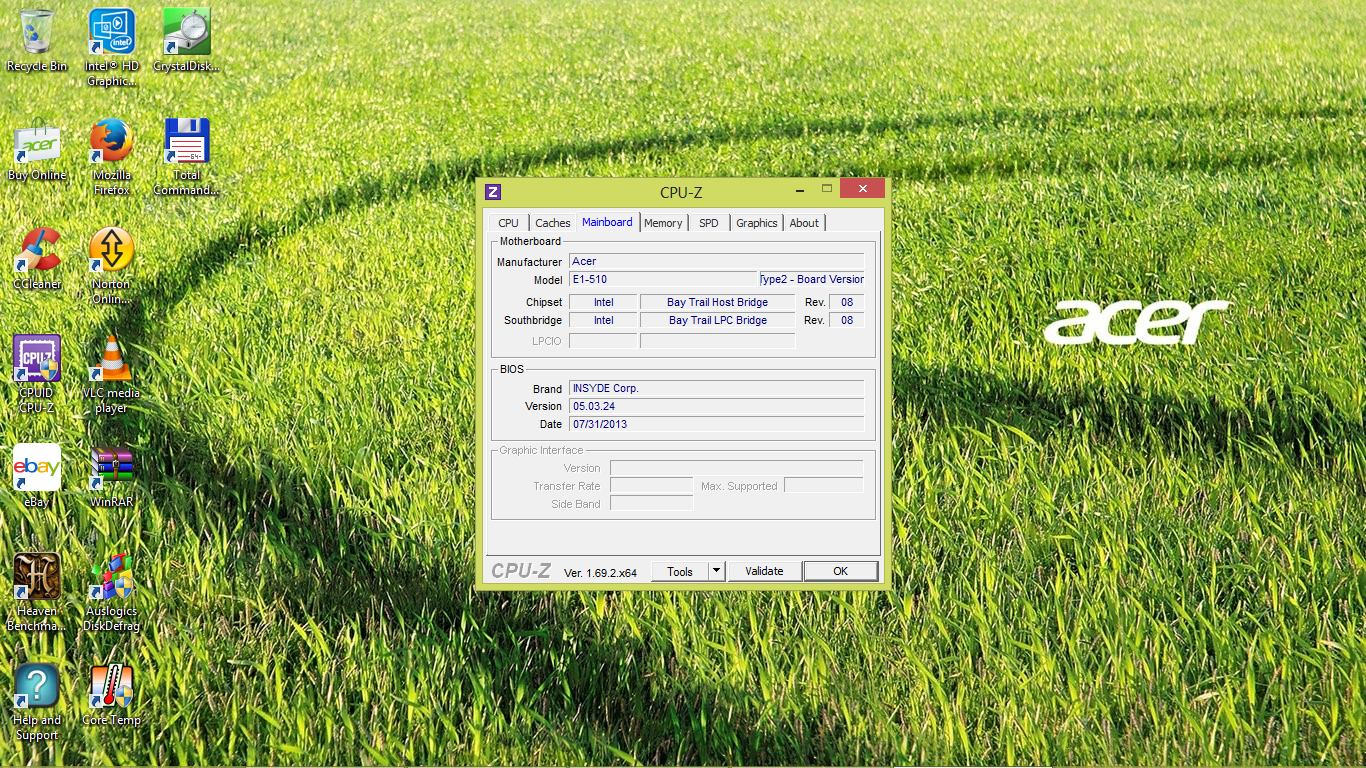
Task: Switch to the SPD tab
Action: tap(708, 223)
